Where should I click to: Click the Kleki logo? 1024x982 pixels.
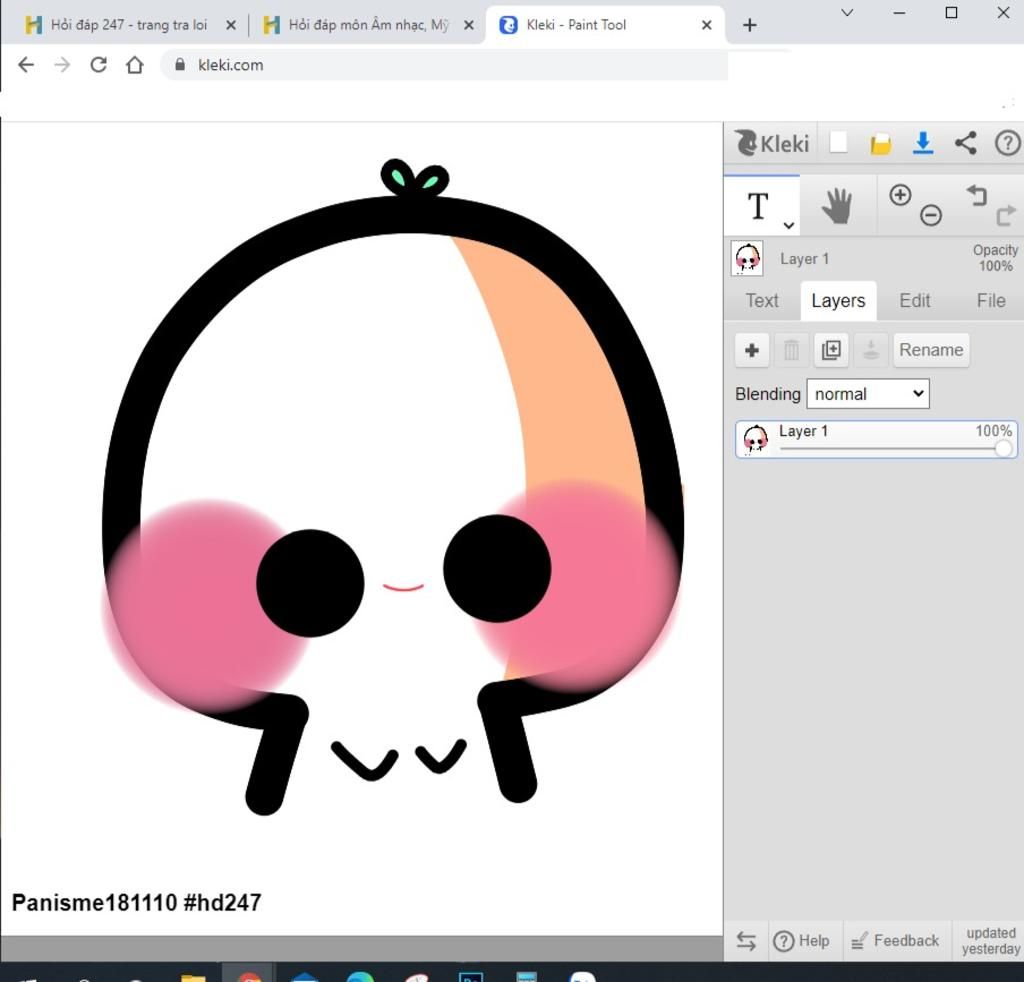772,143
